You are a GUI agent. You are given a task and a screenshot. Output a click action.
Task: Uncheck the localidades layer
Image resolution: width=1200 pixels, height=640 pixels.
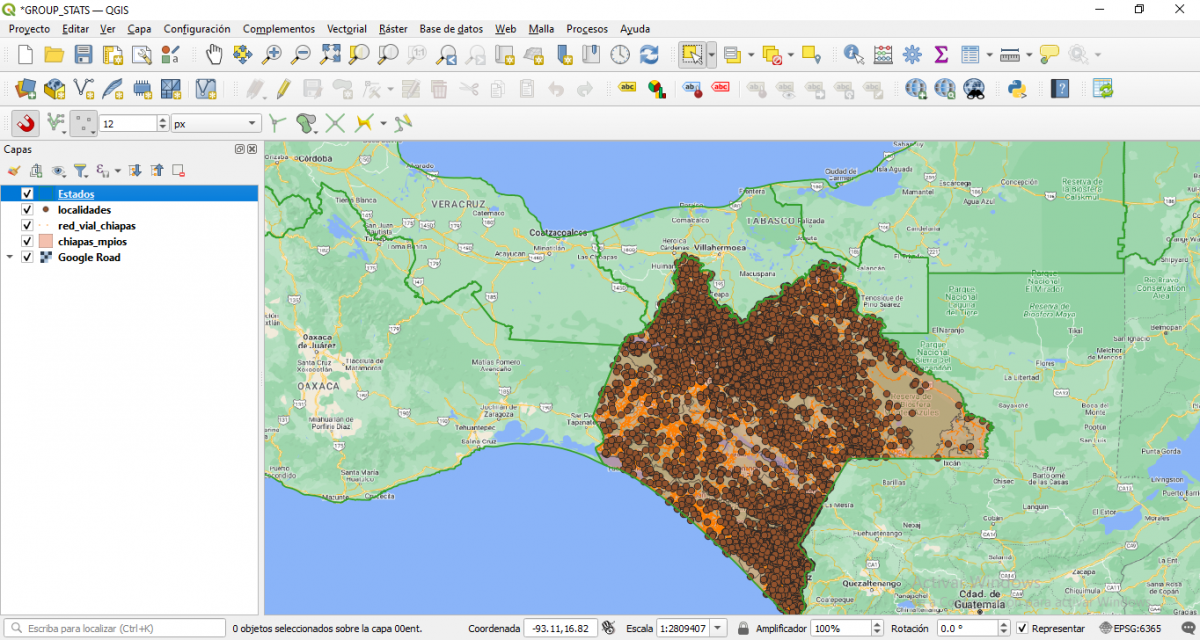pos(26,210)
